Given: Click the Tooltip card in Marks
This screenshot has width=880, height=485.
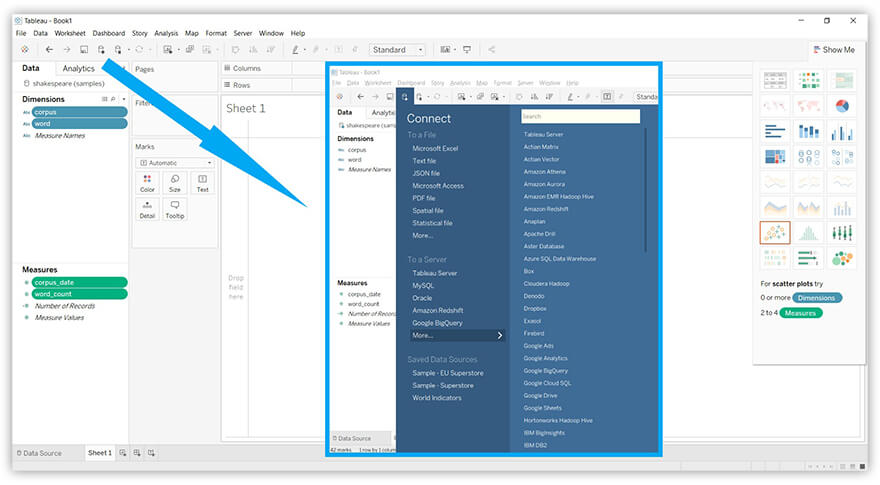Looking at the screenshot, I should tap(175, 209).
